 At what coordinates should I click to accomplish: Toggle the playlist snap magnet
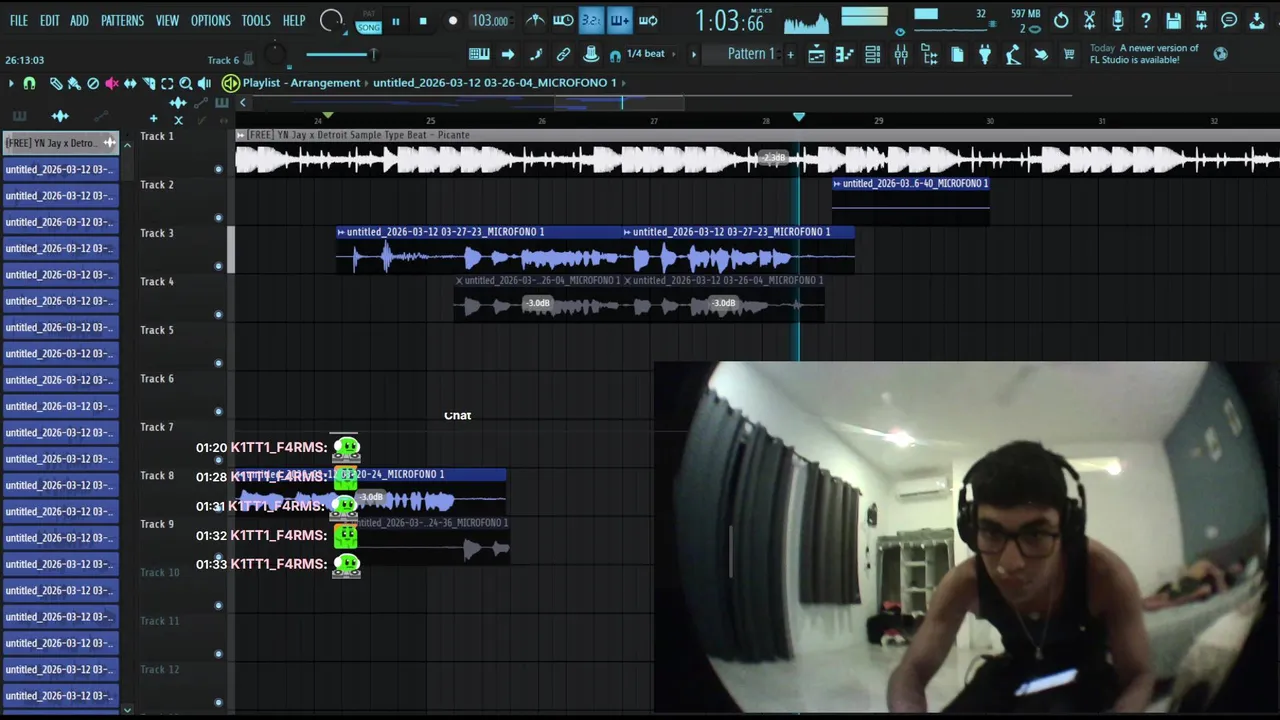click(x=29, y=84)
